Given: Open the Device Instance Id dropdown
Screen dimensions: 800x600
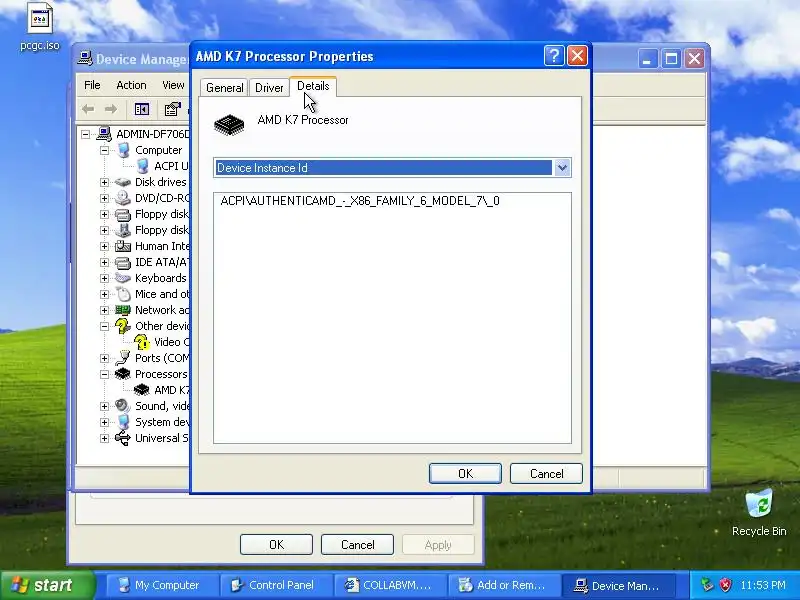Looking at the screenshot, I should (562, 168).
